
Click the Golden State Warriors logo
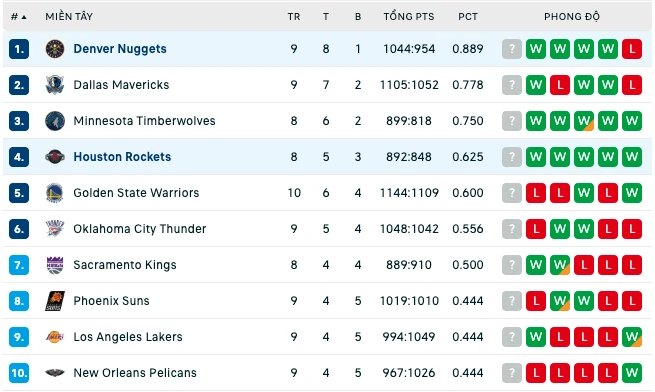[55, 193]
